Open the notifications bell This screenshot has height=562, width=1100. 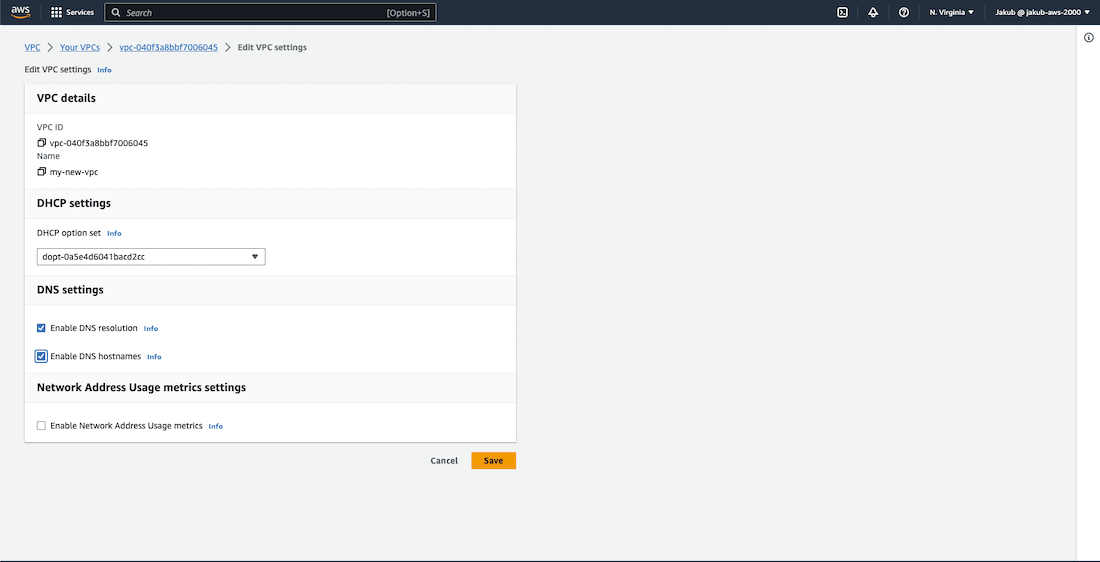coord(873,13)
